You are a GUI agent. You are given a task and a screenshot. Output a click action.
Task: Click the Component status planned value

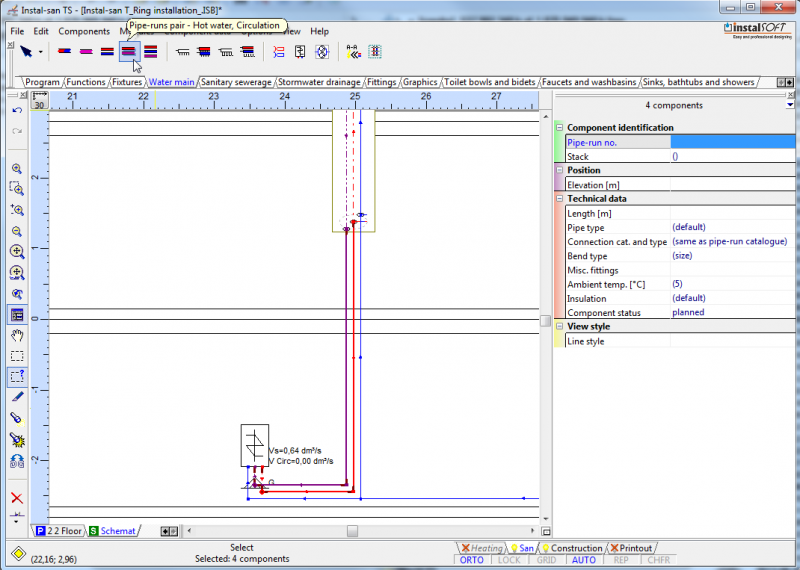pyautogui.click(x=688, y=312)
